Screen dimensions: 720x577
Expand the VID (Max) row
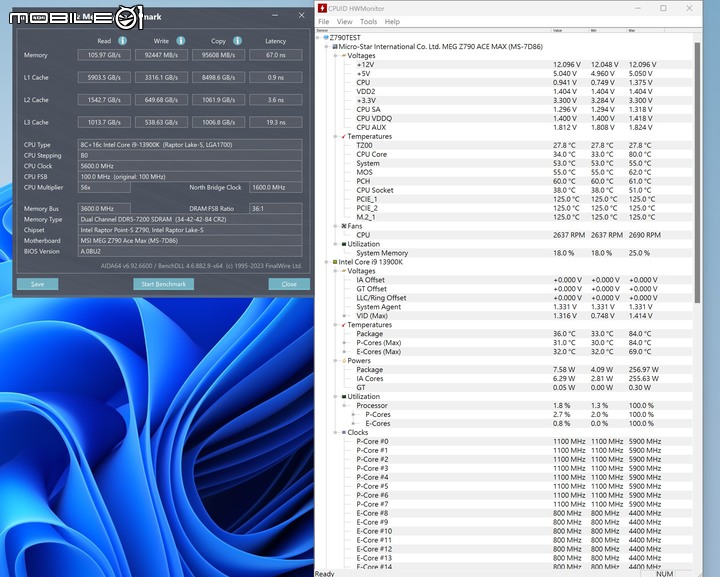(x=344, y=316)
